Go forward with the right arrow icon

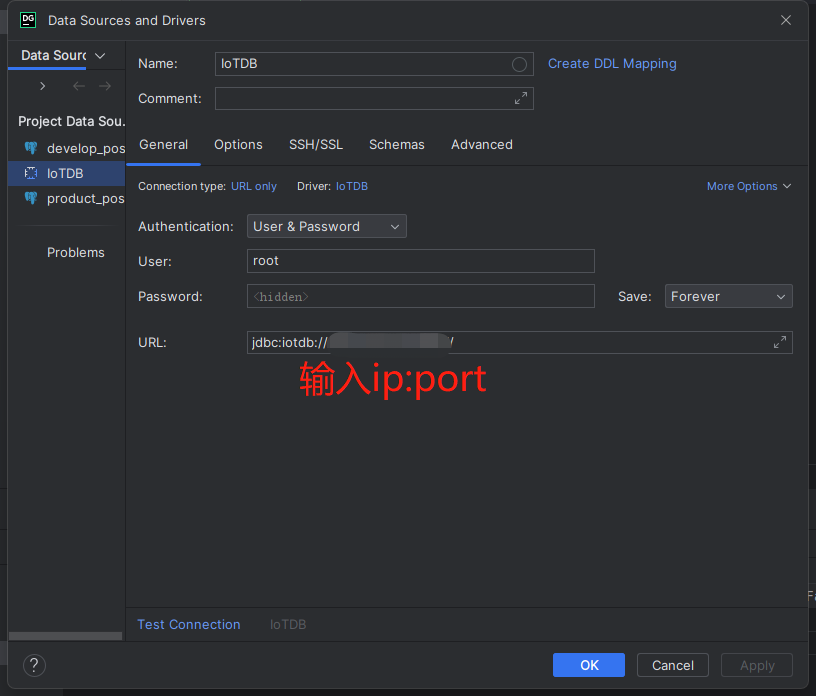coord(105,86)
